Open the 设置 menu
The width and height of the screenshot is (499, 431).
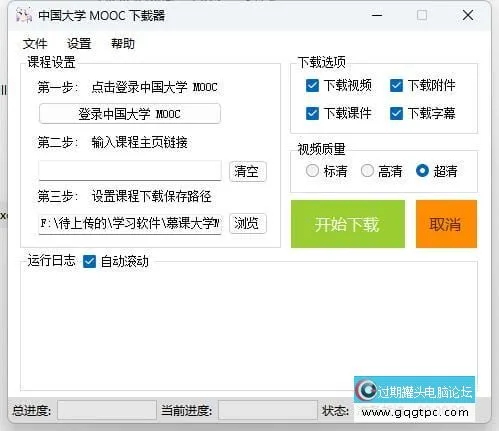(x=79, y=44)
